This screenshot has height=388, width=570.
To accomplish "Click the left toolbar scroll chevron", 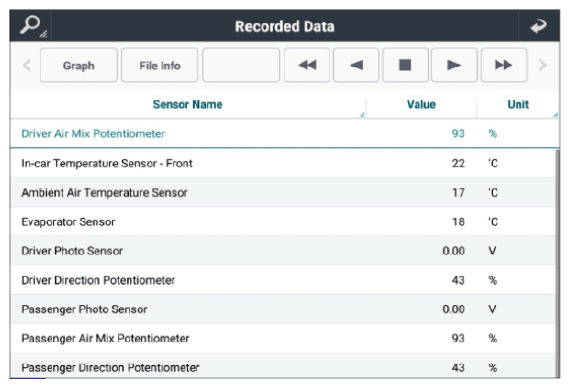I will coord(27,65).
